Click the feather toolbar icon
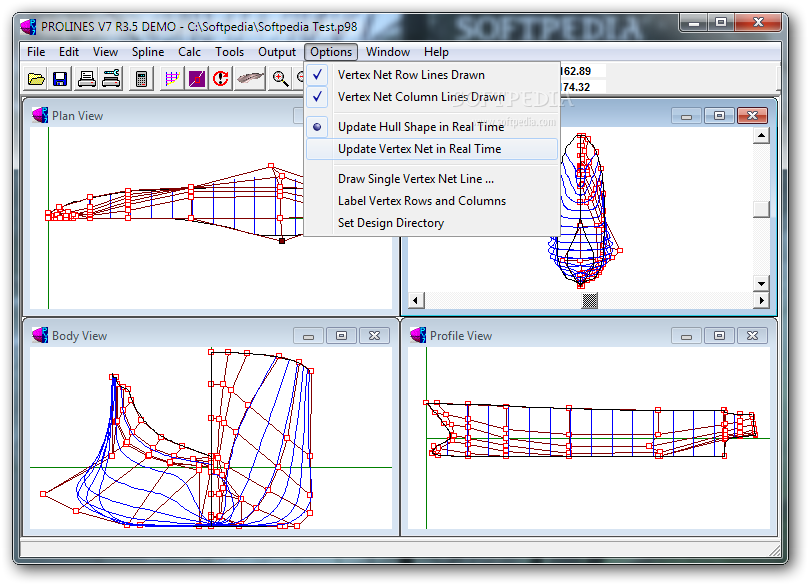This screenshot has width=809, height=585. tap(250, 79)
